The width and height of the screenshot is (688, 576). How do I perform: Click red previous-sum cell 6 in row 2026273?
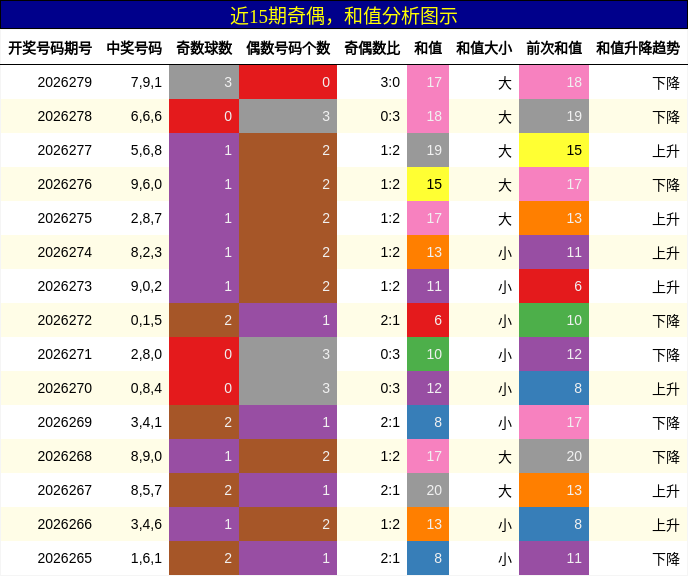point(554,286)
